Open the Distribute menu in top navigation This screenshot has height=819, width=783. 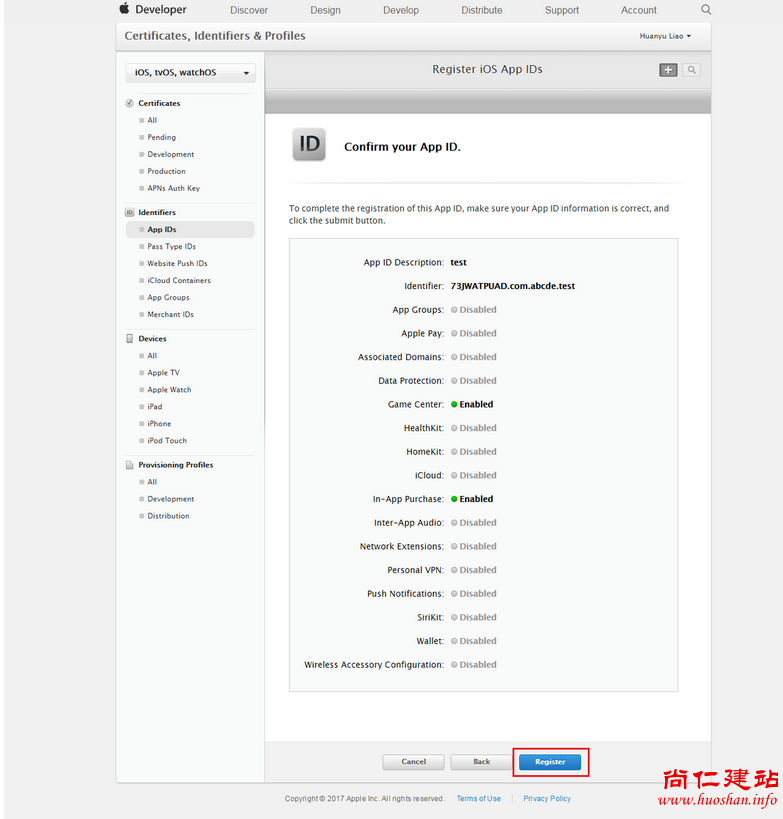click(x=482, y=10)
